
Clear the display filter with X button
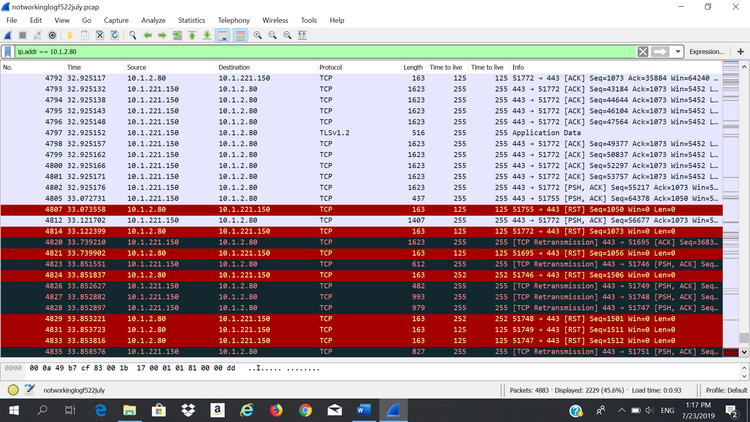[643, 51]
